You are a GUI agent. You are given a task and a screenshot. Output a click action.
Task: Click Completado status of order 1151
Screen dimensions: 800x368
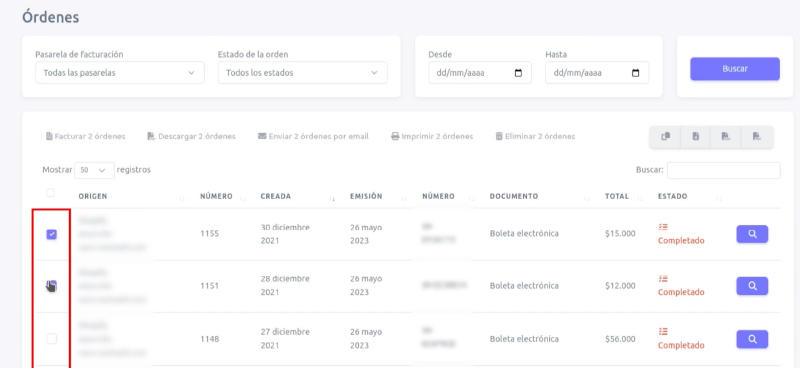click(681, 292)
